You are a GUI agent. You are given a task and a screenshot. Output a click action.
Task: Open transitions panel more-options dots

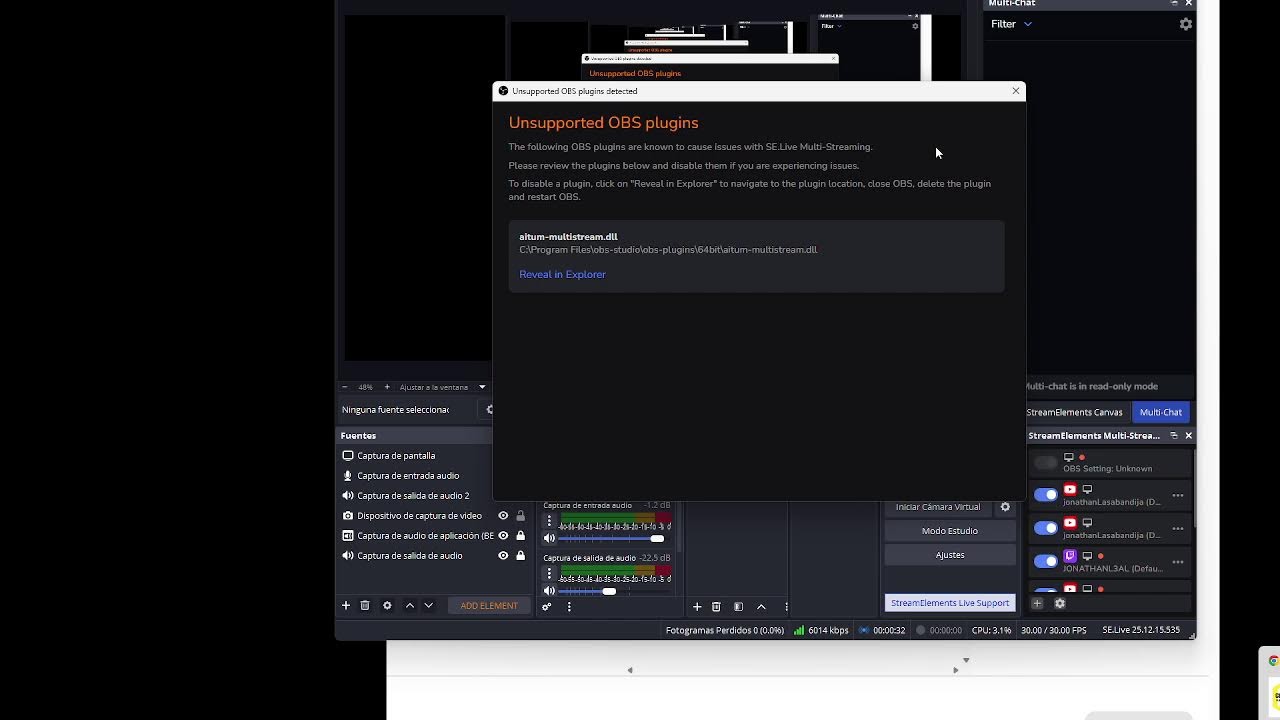point(786,607)
